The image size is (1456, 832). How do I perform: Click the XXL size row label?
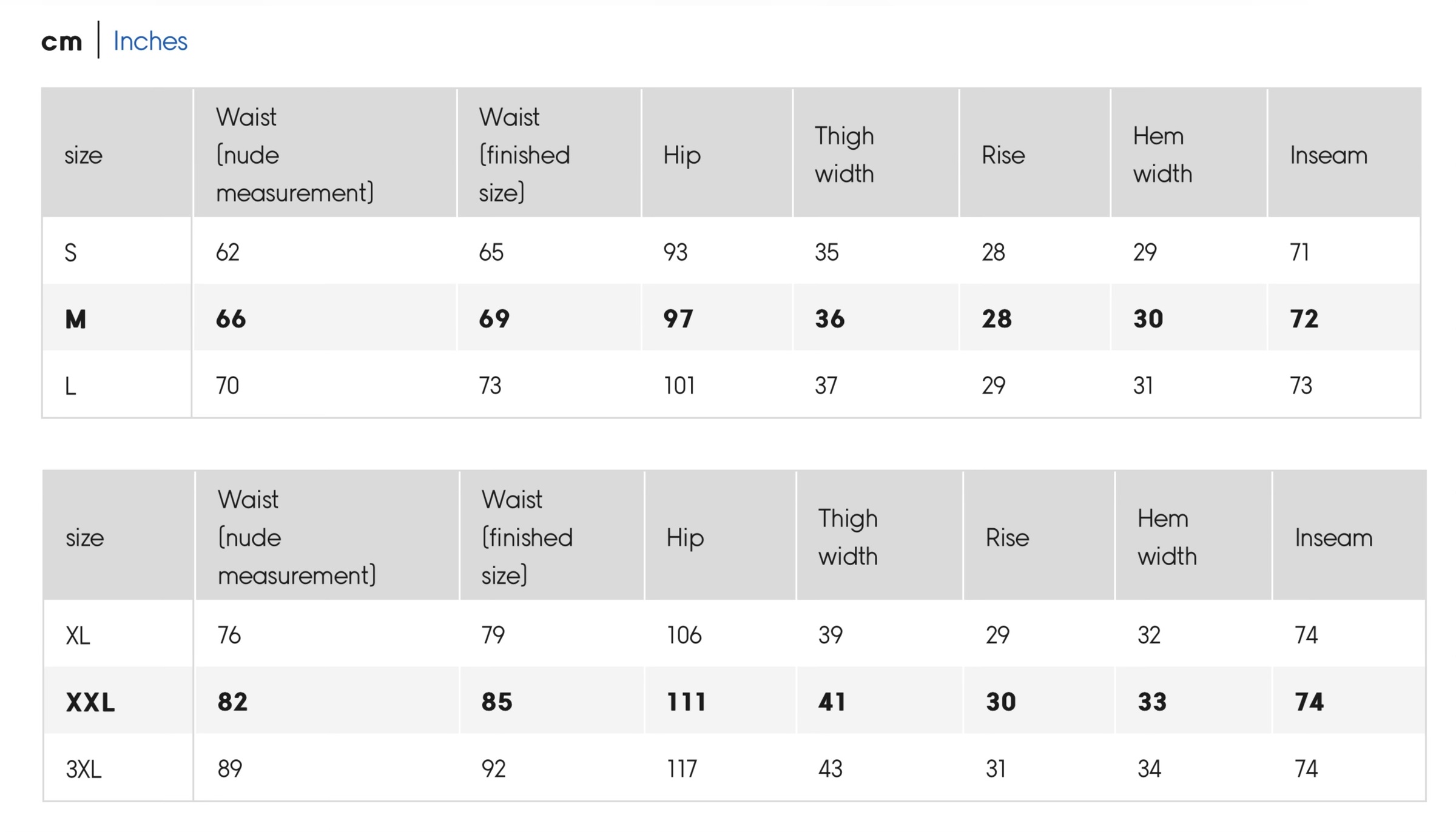coord(90,702)
